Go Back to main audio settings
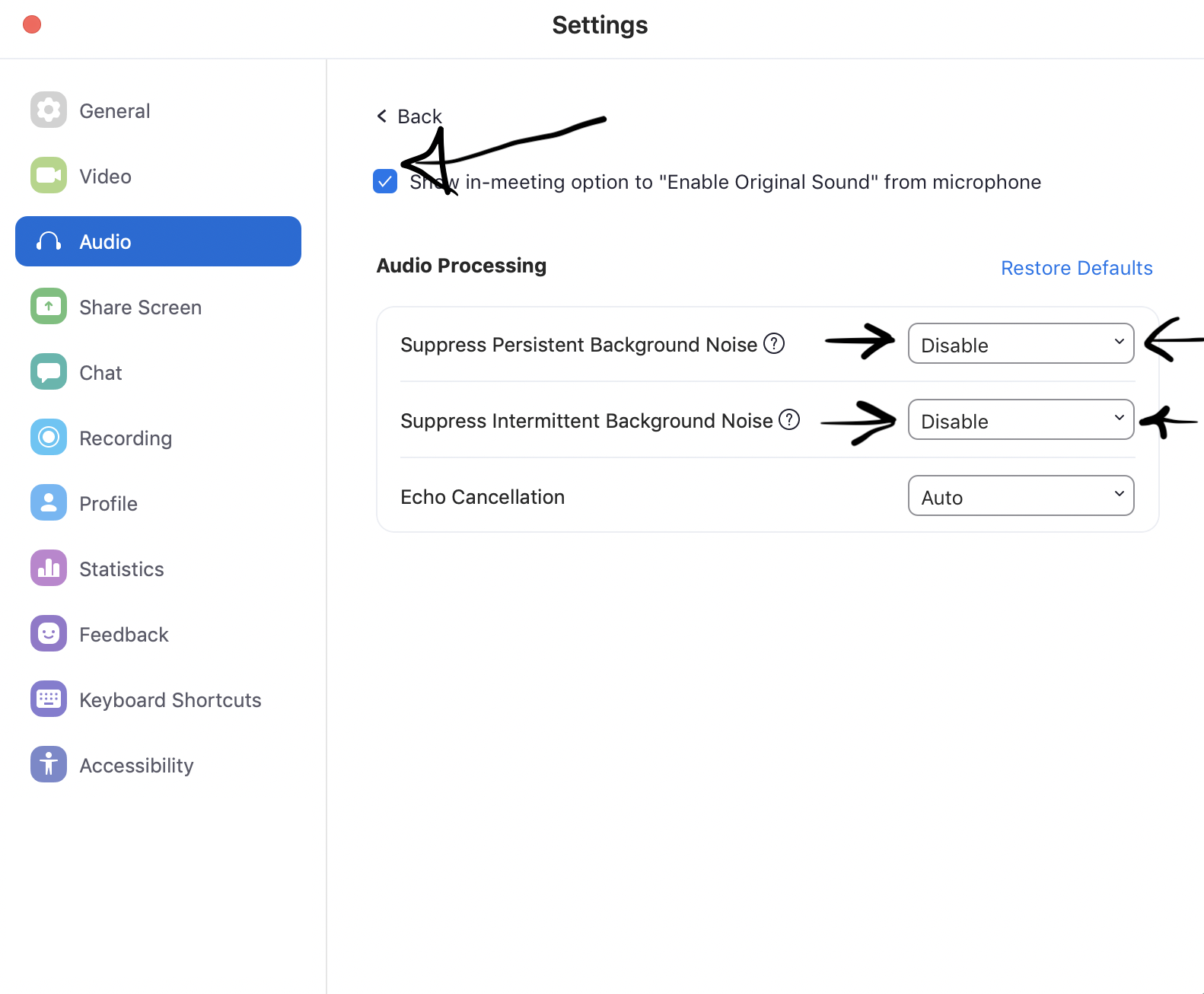 click(x=409, y=116)
